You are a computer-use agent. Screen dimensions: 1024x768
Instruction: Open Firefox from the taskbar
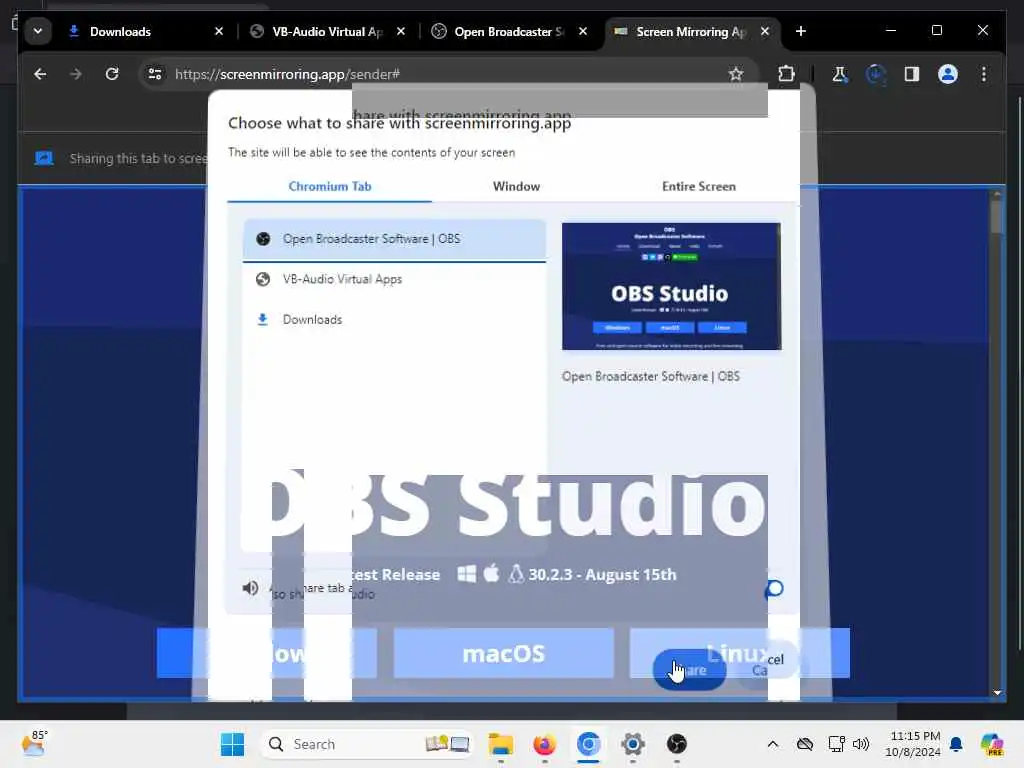545,744
